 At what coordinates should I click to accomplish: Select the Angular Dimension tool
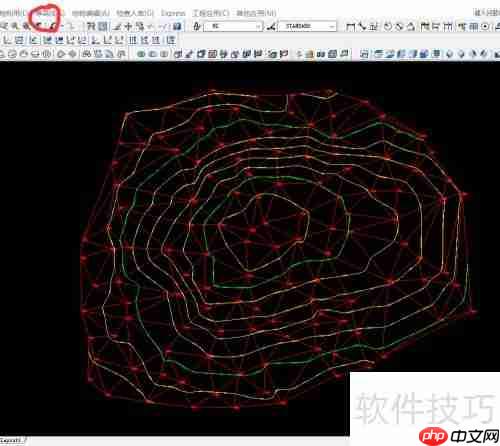411,26
